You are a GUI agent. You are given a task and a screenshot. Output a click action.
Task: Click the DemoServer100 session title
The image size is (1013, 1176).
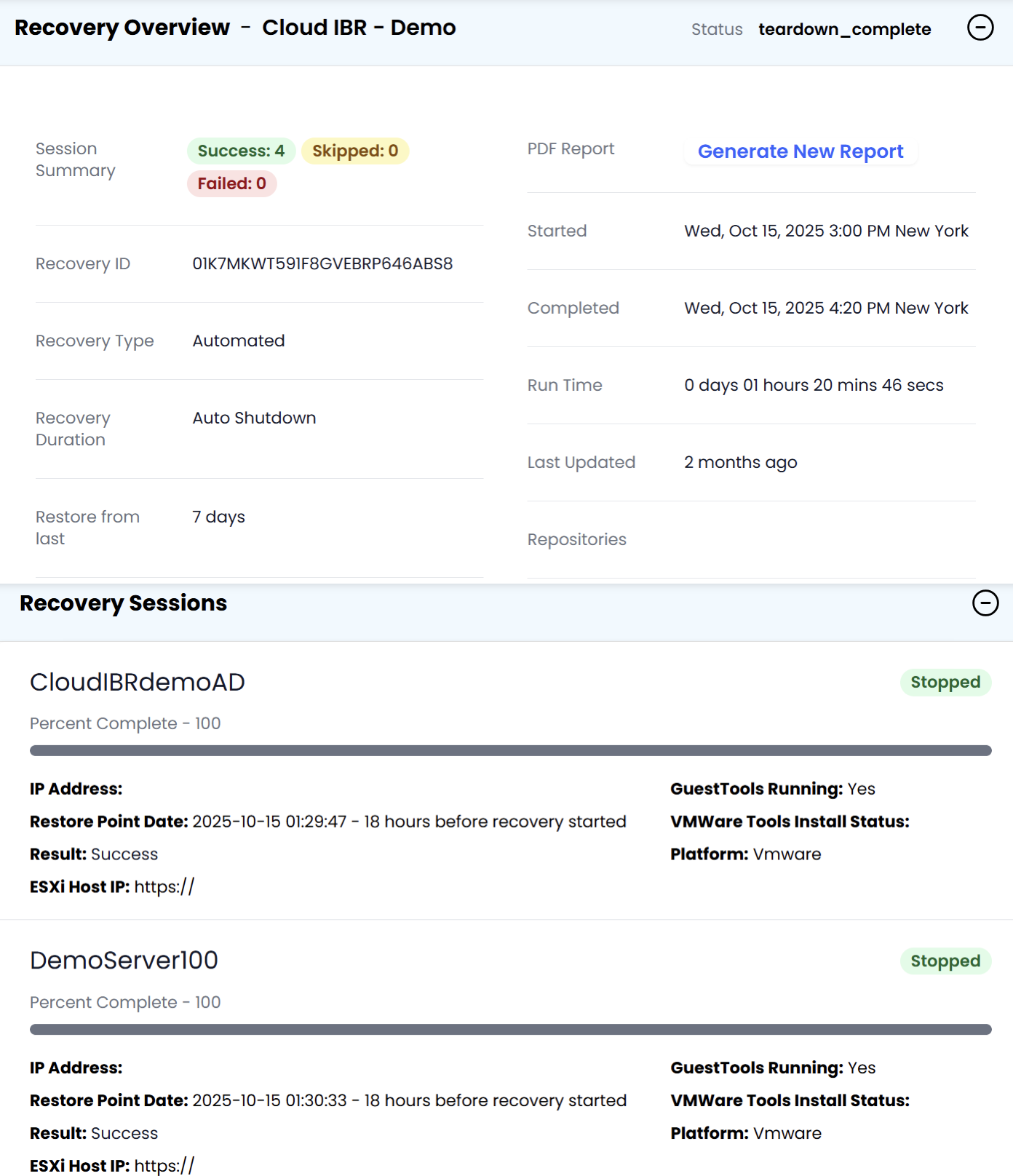coord(124,961)
